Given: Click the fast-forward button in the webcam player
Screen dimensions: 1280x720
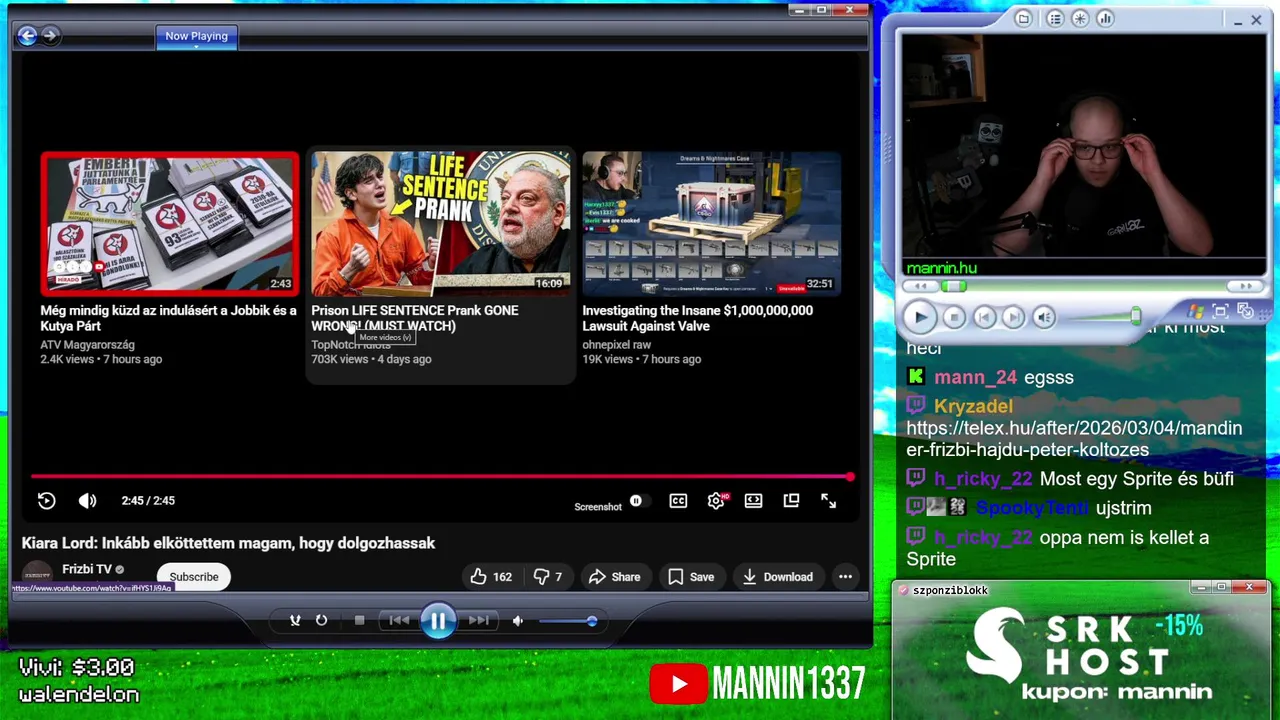Looking at the screenshot, I should coord(1246,287).
